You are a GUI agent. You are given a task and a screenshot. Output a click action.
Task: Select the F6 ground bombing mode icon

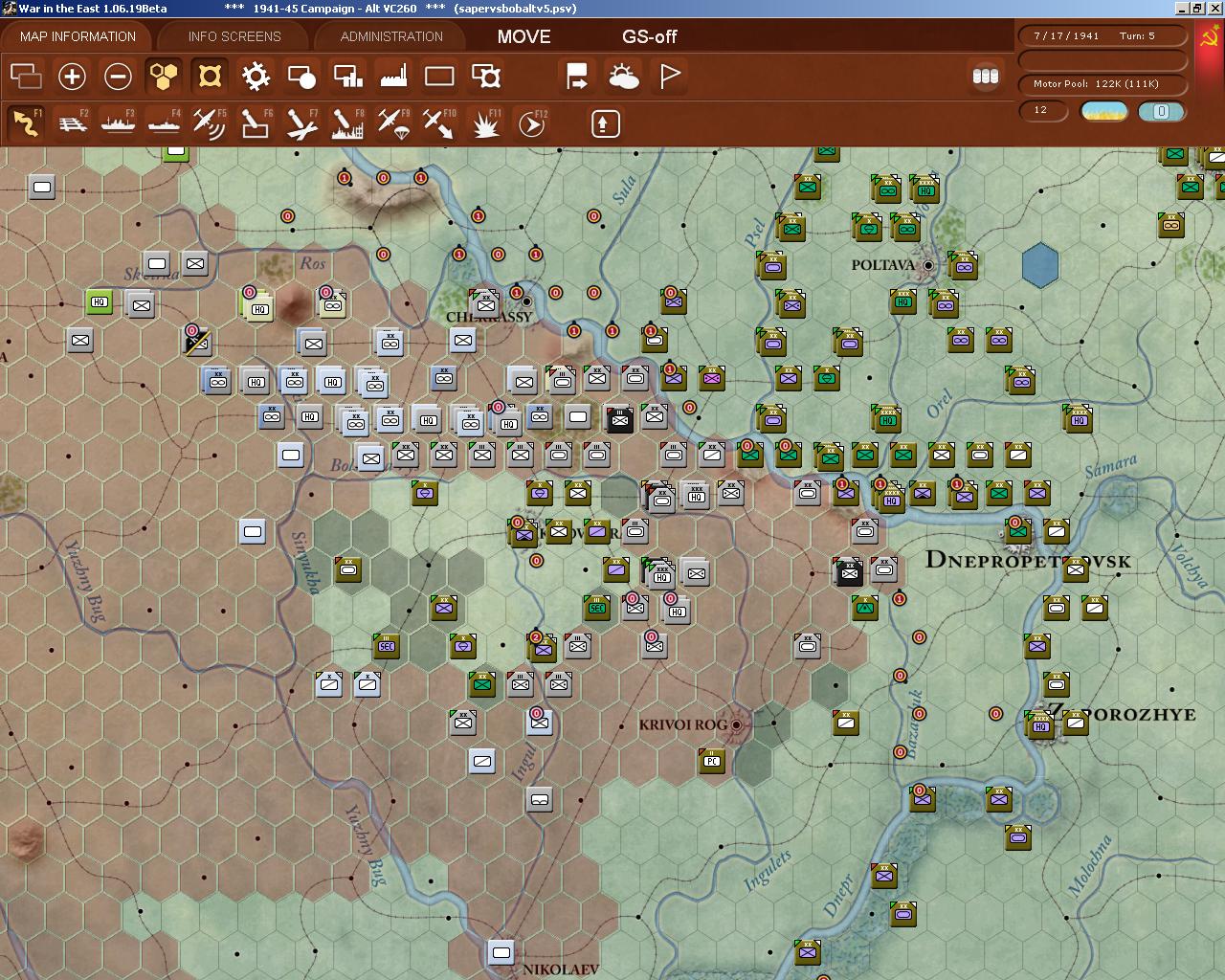[256, 123]
